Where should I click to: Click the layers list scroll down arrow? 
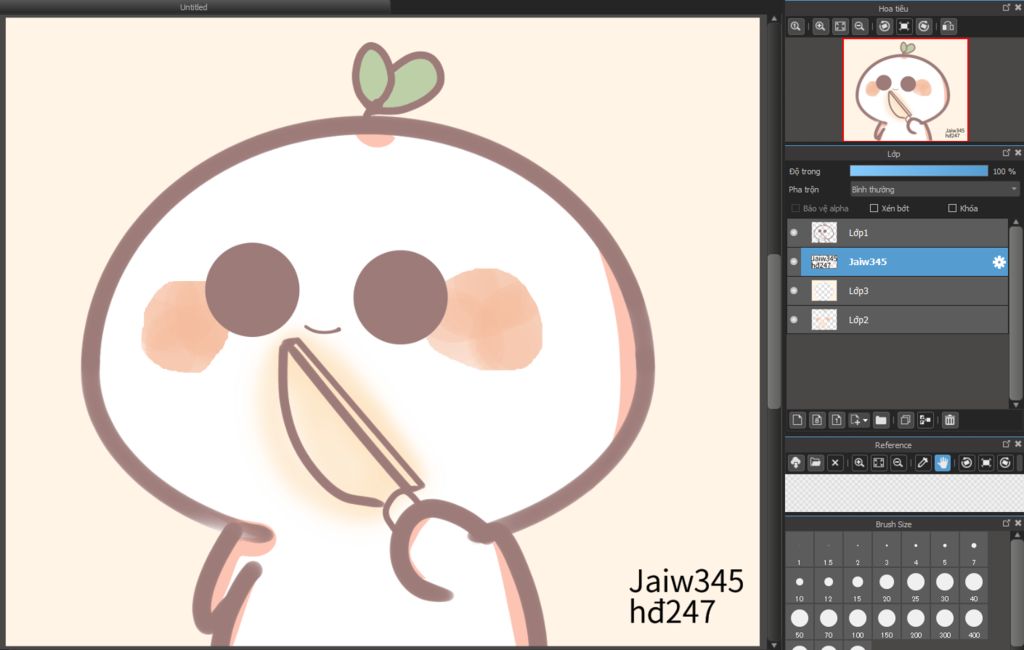tap(1016, 404)
